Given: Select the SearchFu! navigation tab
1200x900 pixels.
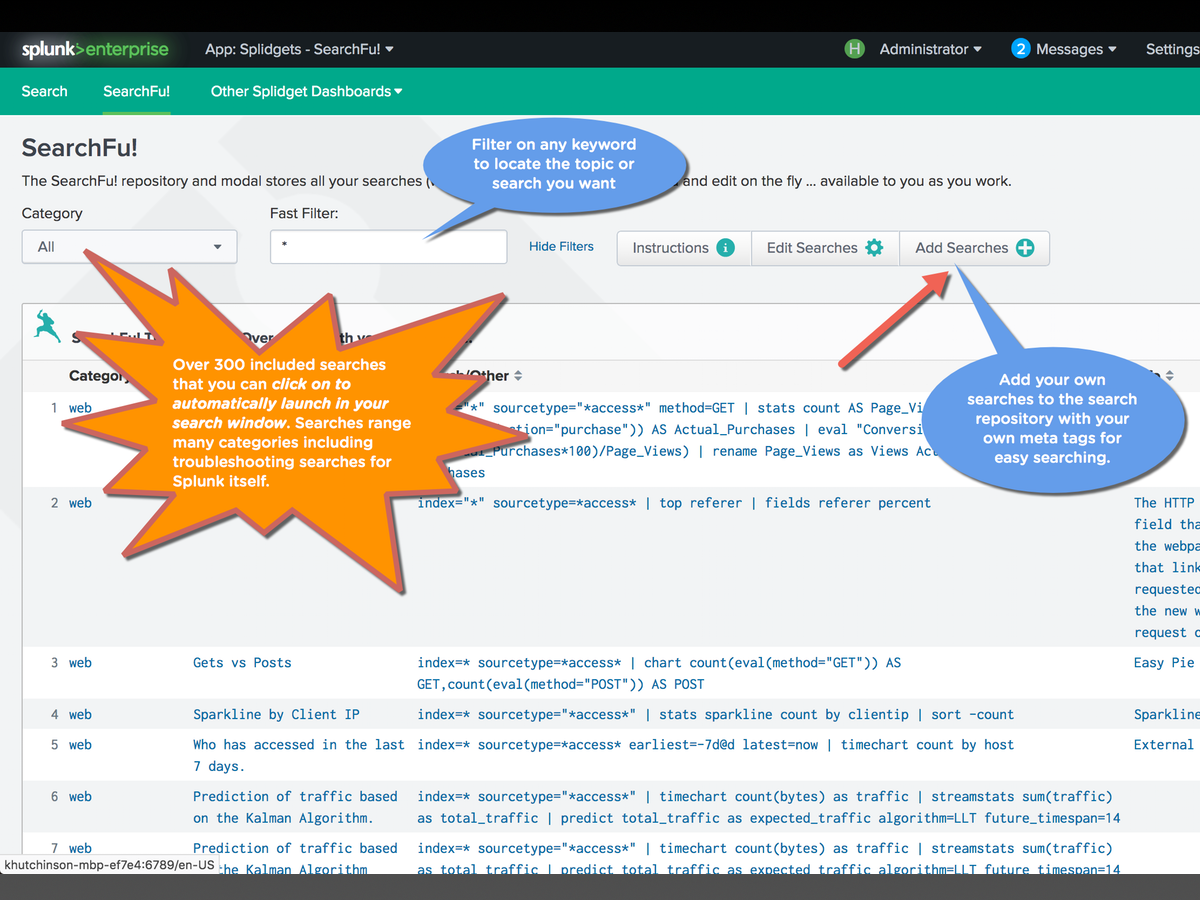Looking at the screenshot, I should point(136,91).
